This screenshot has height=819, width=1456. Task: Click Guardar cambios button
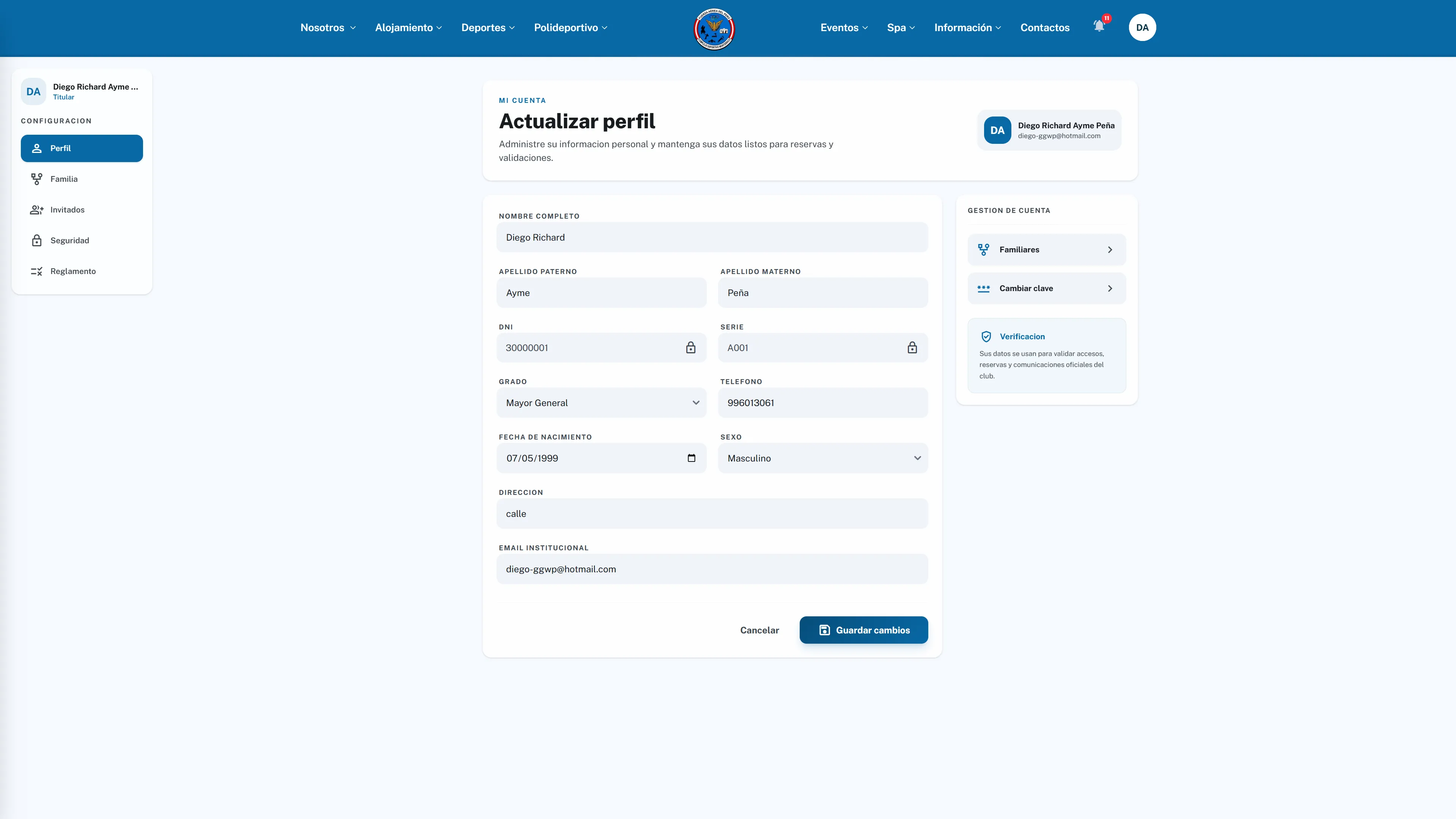(x=863, y=630)
